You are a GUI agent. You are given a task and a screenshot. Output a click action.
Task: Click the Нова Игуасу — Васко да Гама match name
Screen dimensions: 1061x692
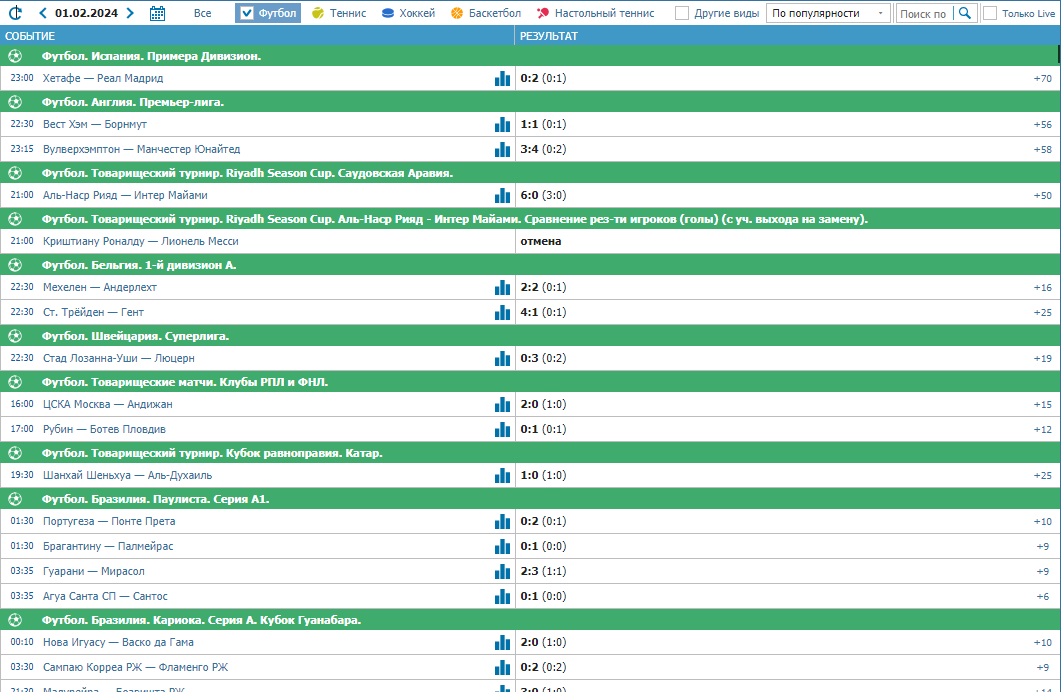[x=118, y=643]
